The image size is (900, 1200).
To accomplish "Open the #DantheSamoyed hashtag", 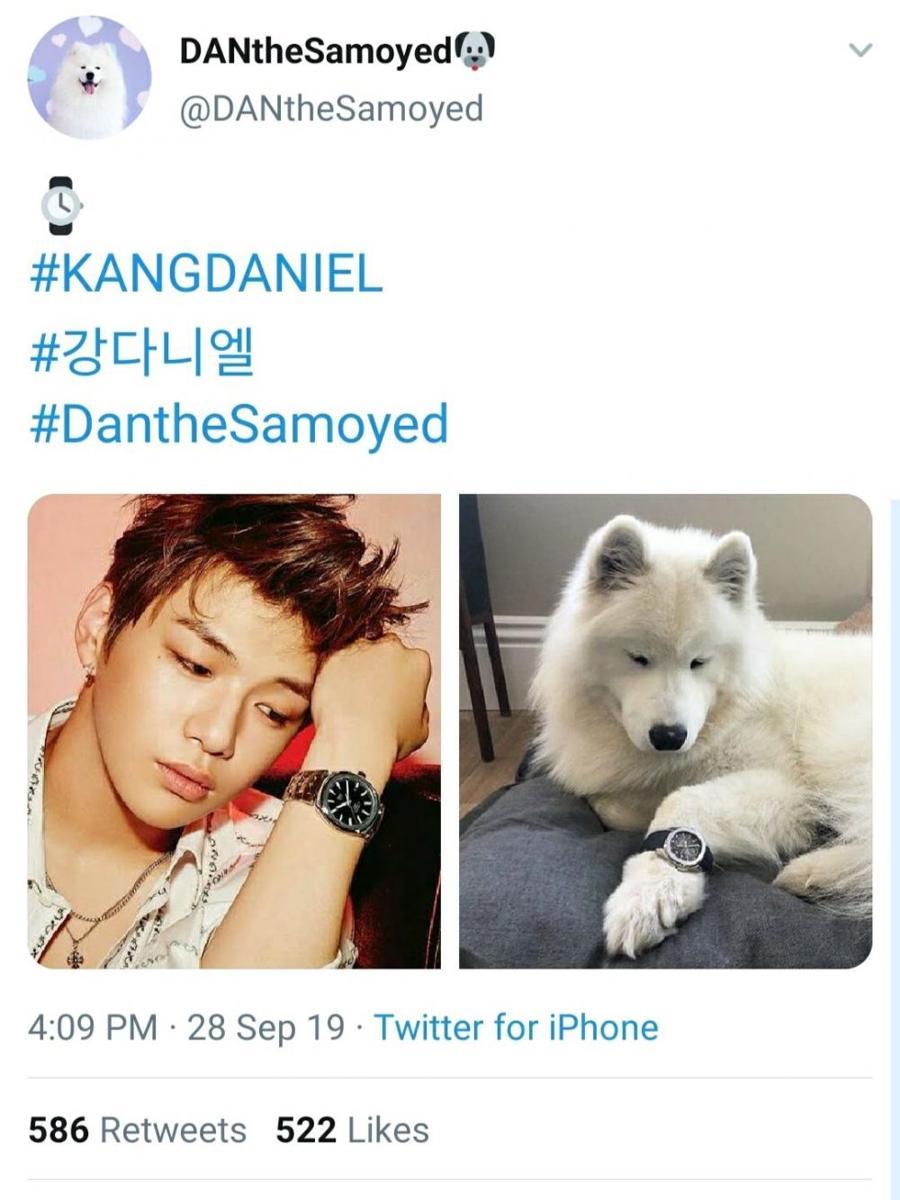I will coord(239,425).
